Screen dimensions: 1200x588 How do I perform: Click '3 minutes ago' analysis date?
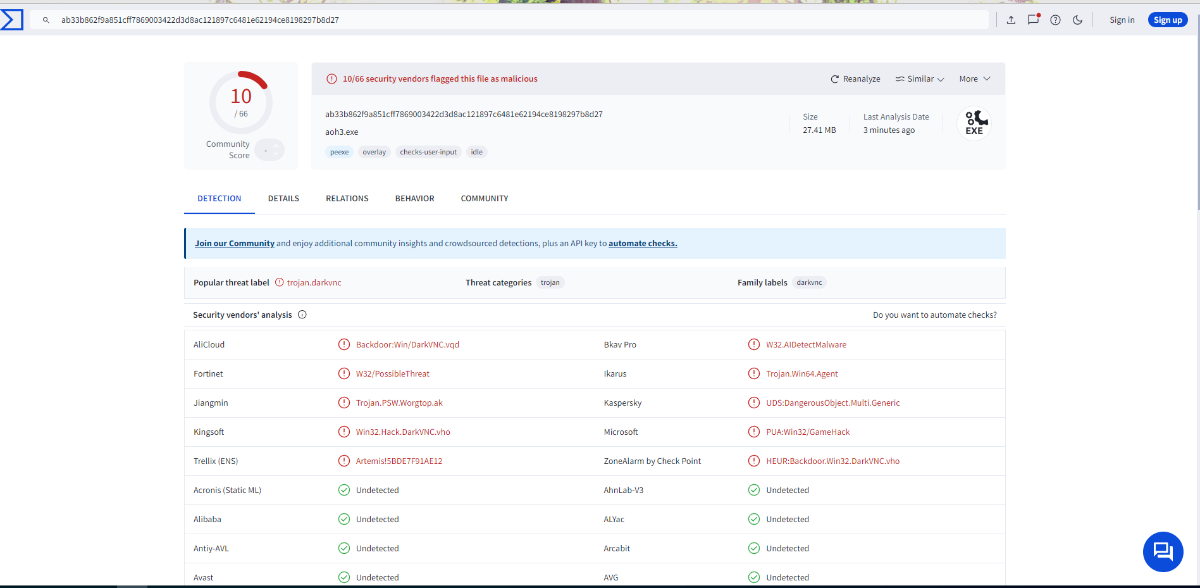click(889, 131)
